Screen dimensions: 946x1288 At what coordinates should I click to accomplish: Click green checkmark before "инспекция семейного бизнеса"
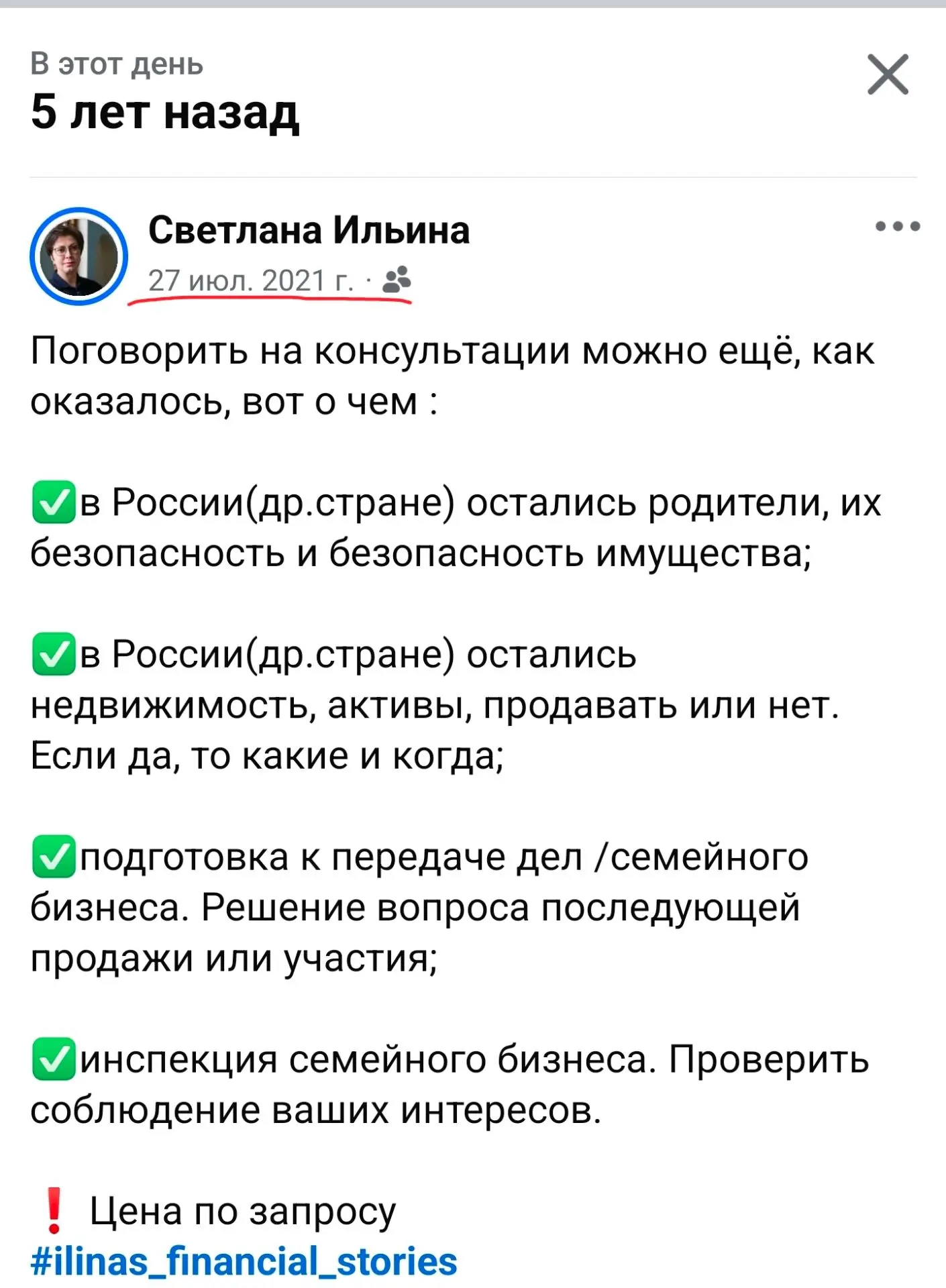pos(54,1059)
